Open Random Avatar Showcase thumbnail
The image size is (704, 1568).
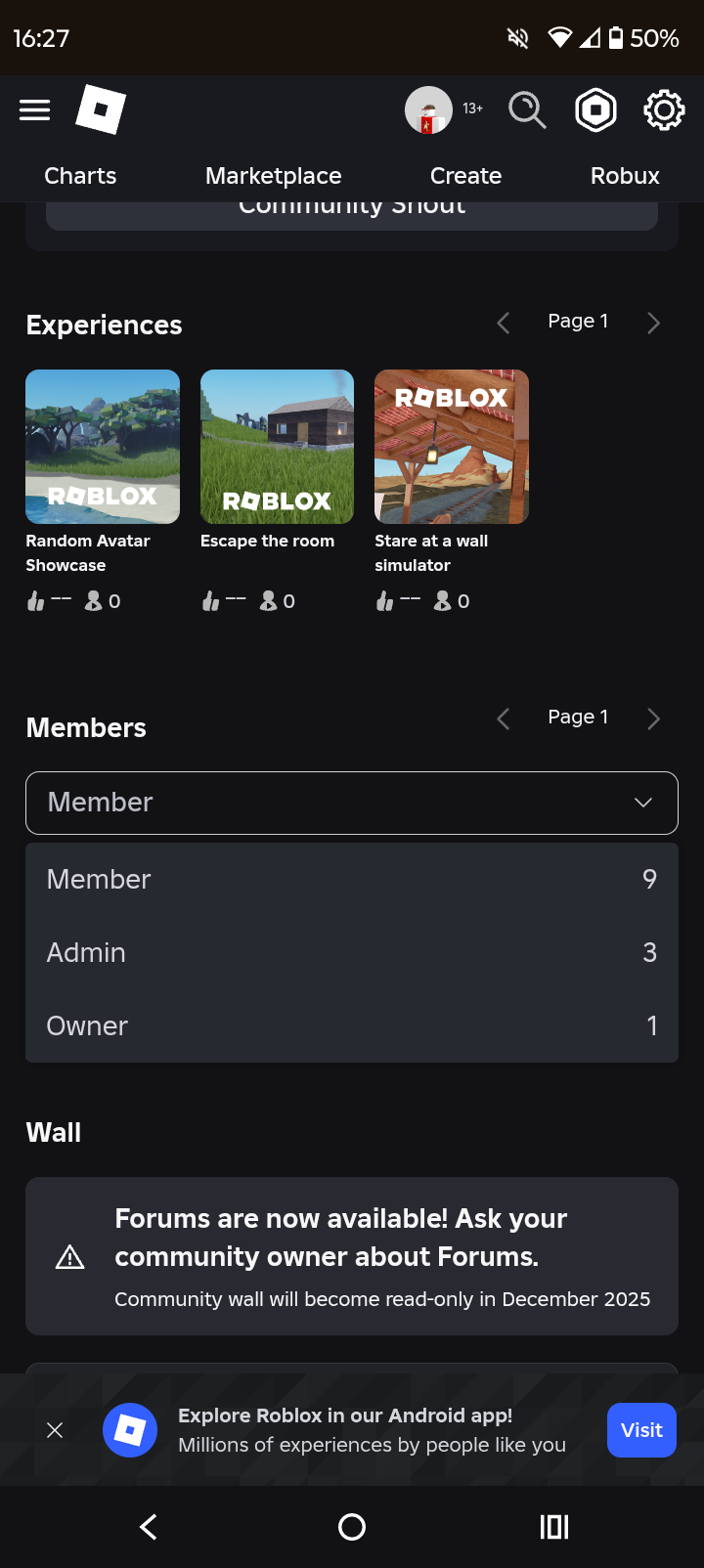pos(103,447)
